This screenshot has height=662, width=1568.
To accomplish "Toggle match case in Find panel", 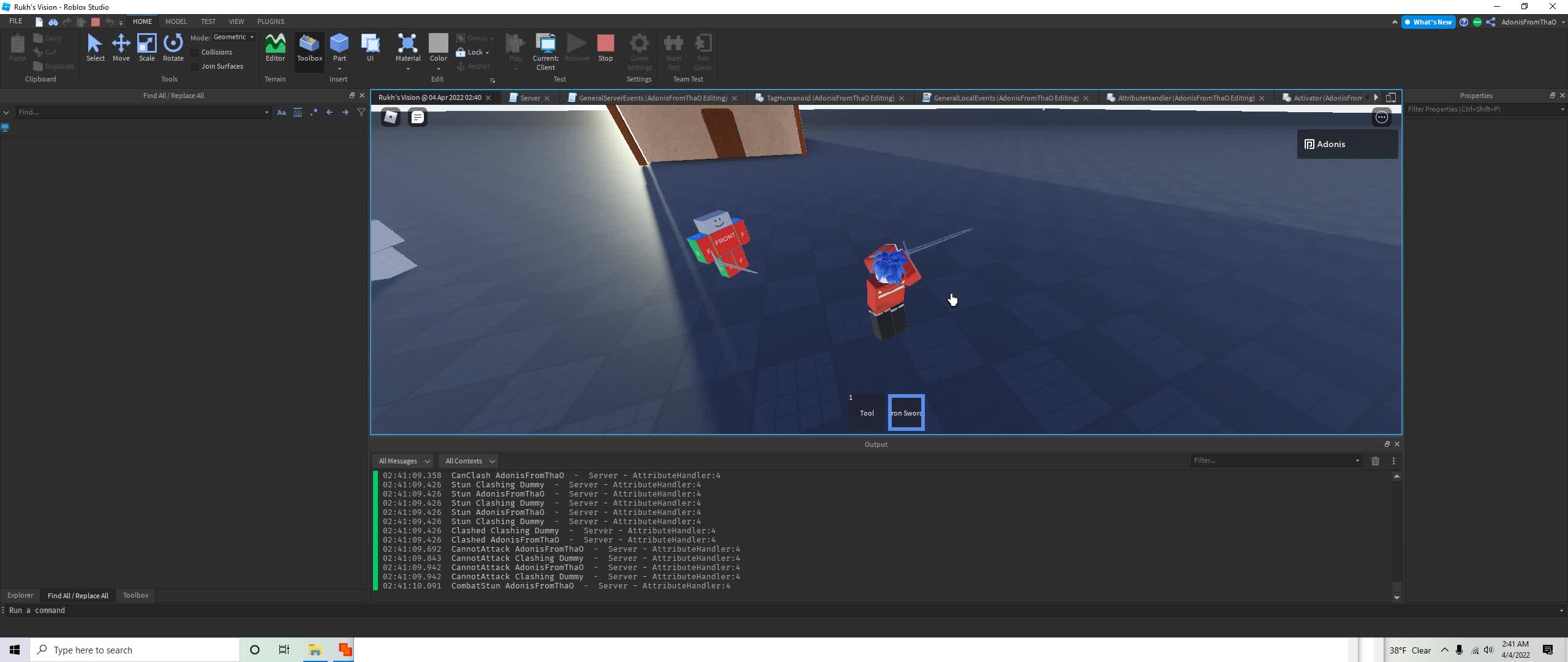I will click(x=281, y=112).
